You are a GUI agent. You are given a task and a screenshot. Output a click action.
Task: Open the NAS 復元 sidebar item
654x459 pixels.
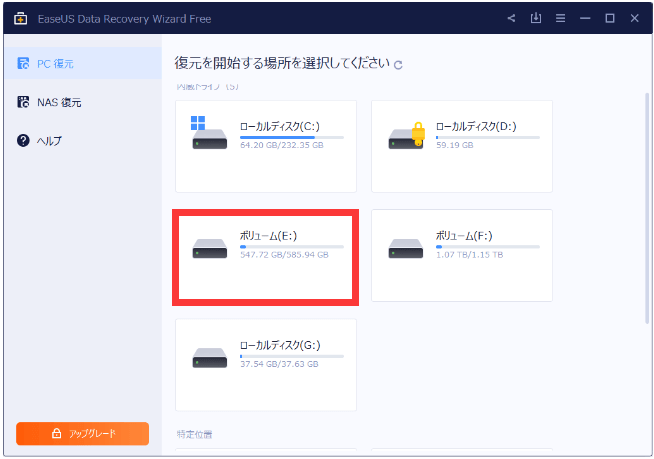pyautogui.click(x=81, y=102)
